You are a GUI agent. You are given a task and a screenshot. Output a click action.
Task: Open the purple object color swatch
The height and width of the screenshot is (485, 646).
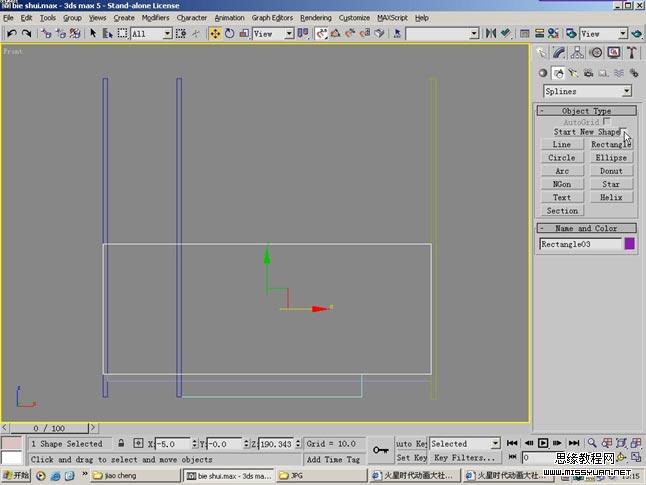coord(630,244)
